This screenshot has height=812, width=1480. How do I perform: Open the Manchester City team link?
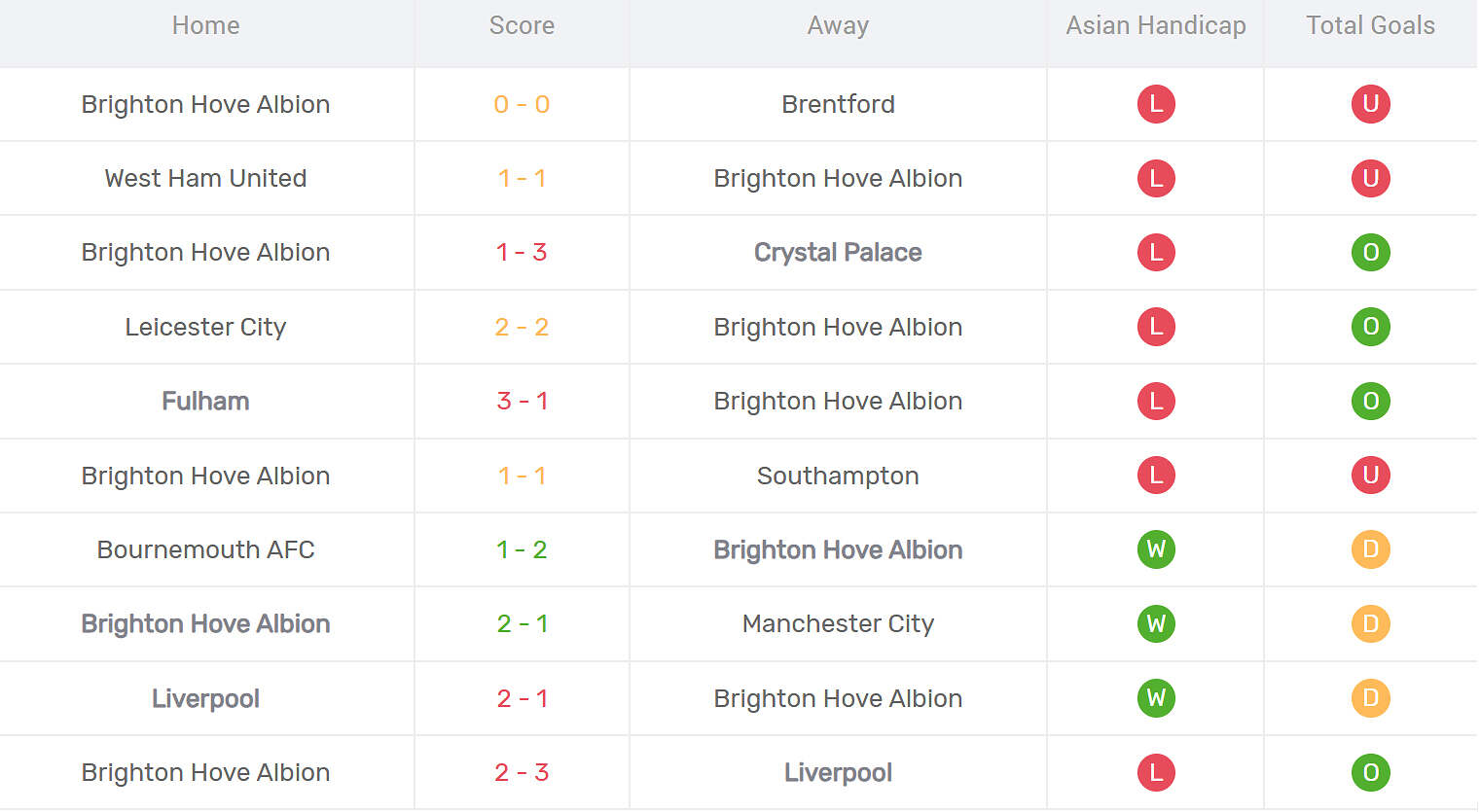838,623
